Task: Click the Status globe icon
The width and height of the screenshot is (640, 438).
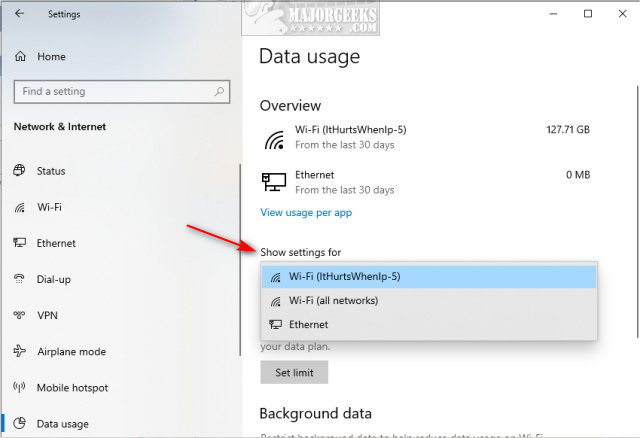Action: click(19, 171)
